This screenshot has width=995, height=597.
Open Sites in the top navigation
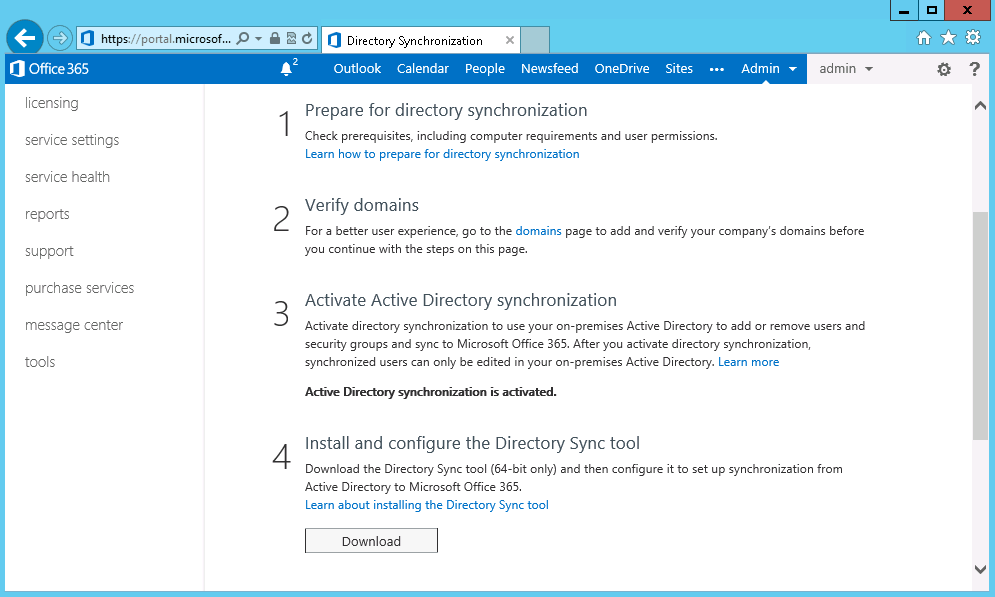(x=679, y=69)
